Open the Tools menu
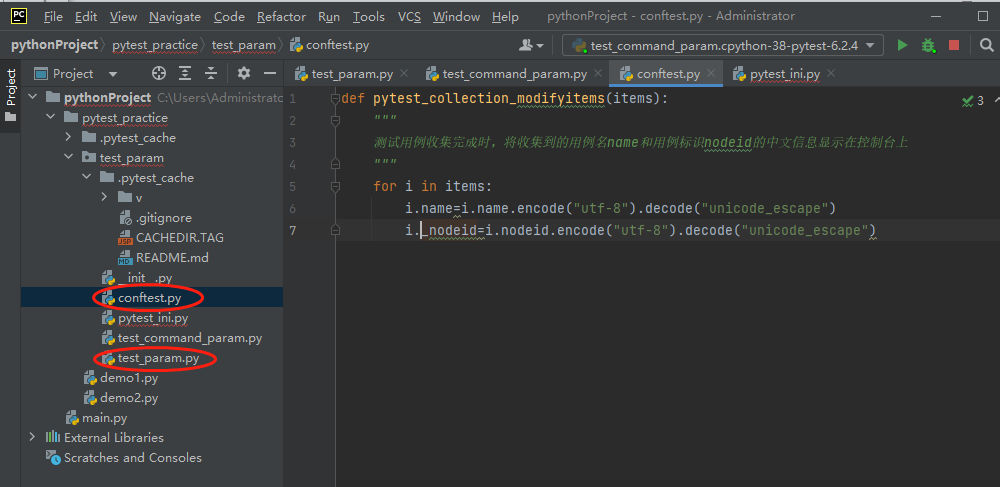The width and height of the screenshot is (1000, 487). 369,17
